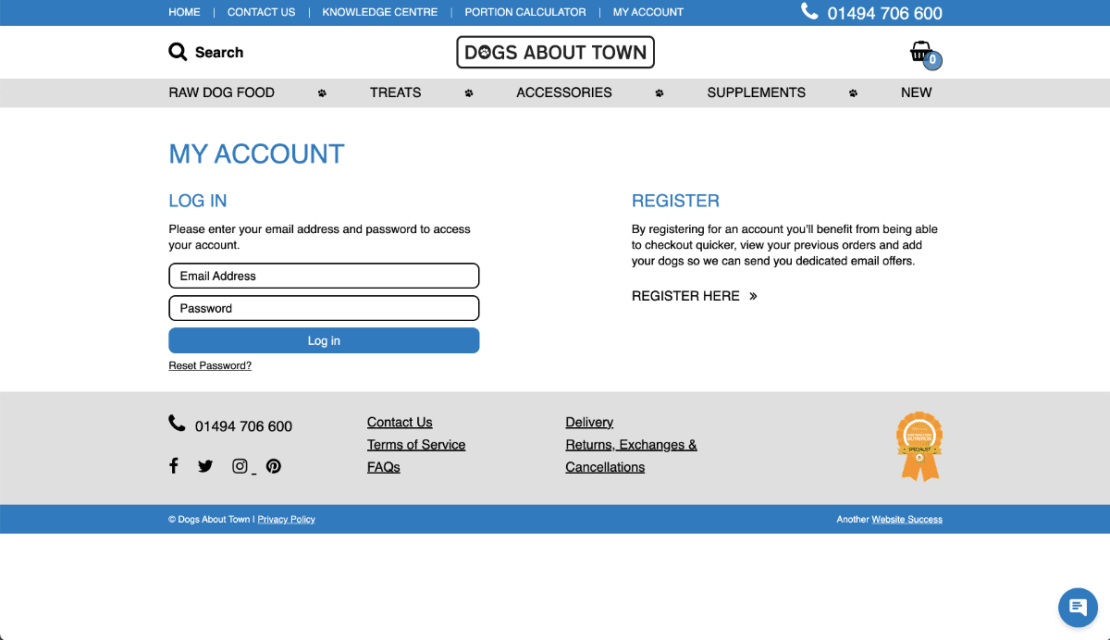Open the Instagram icon in footer
Viewport: 1110px width, 640px height.
(240, 466)
